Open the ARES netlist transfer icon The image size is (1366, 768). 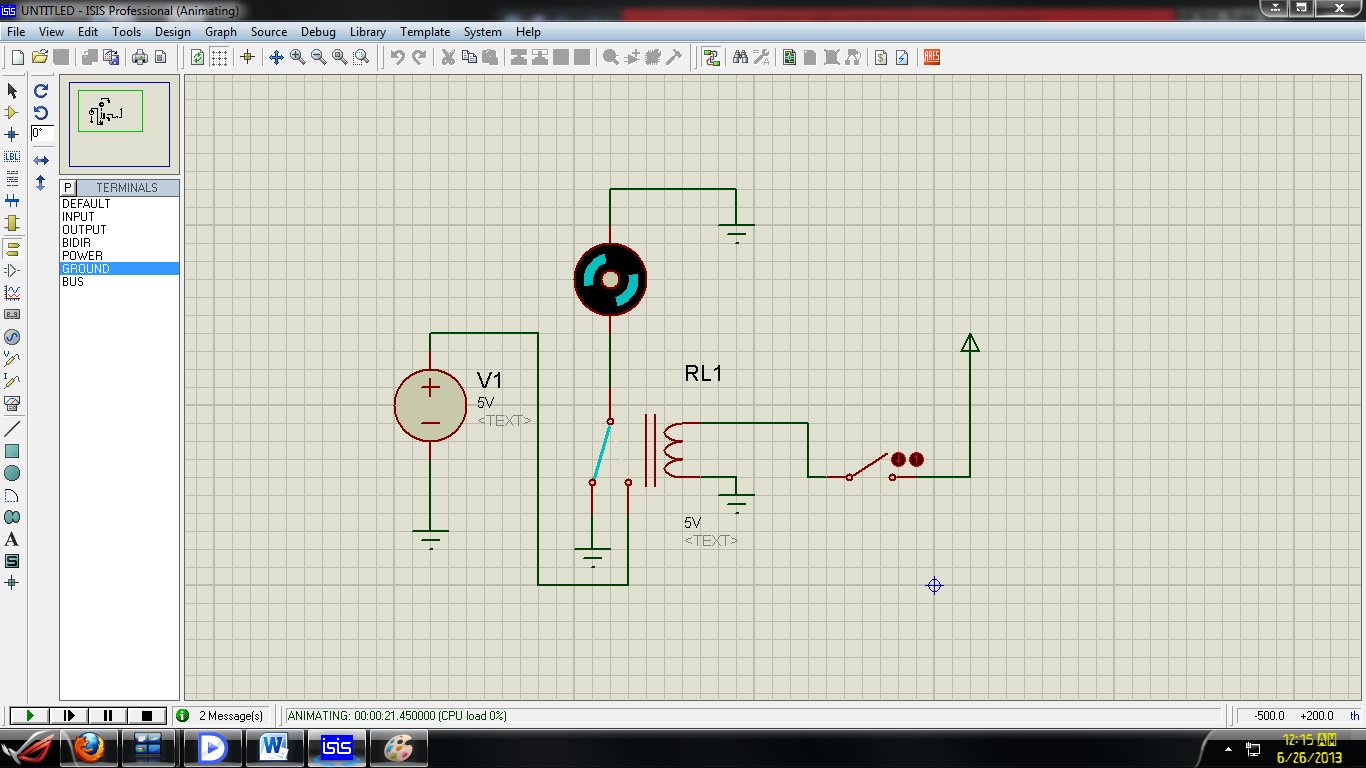click(930, 57)
